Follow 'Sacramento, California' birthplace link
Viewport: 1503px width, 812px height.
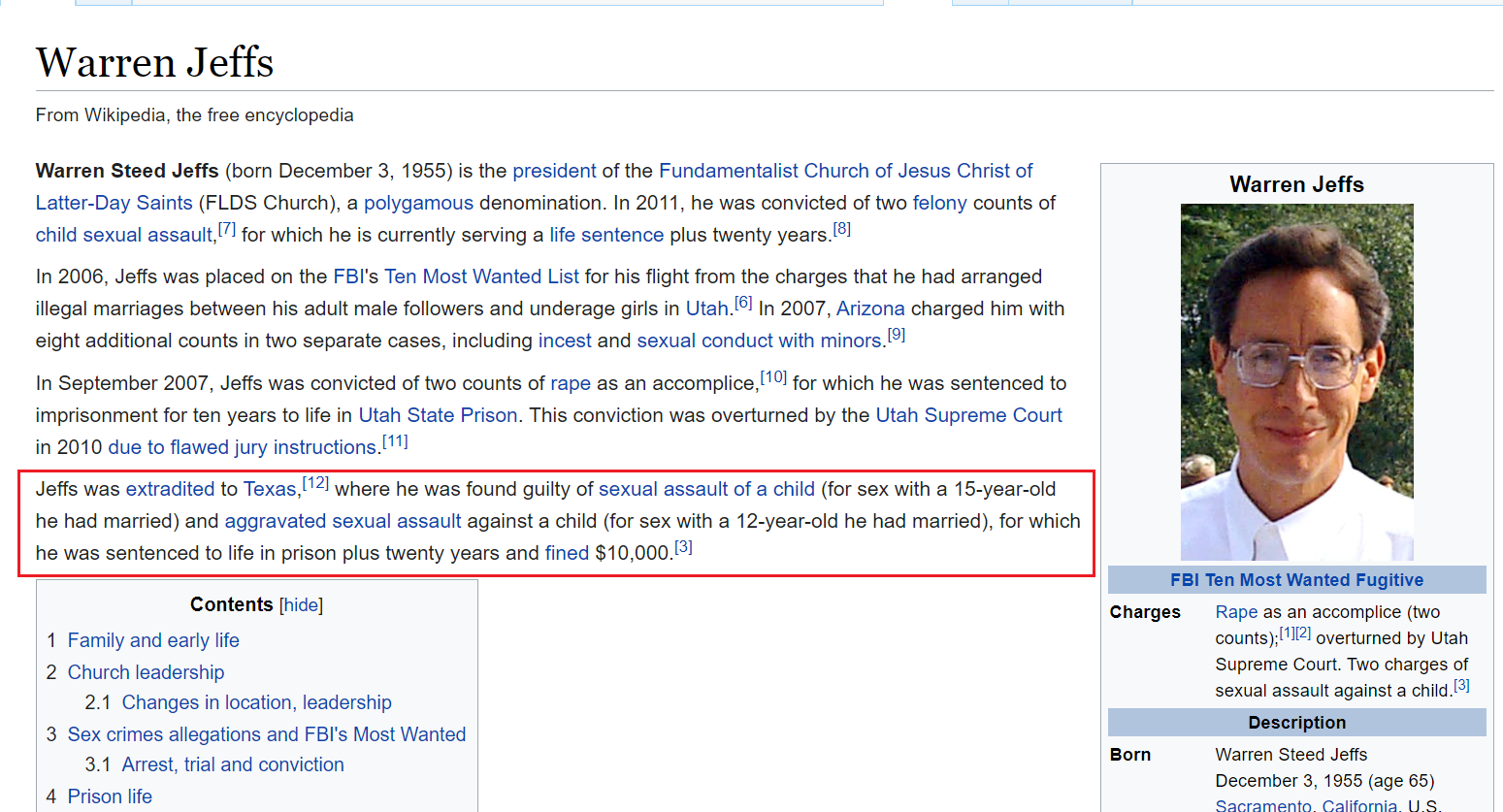(x=1306, y=806)
